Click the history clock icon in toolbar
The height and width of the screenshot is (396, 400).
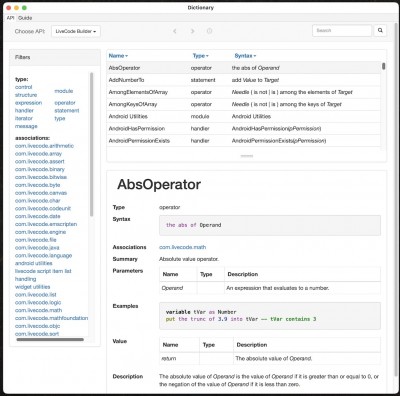(x=209, y=31)
